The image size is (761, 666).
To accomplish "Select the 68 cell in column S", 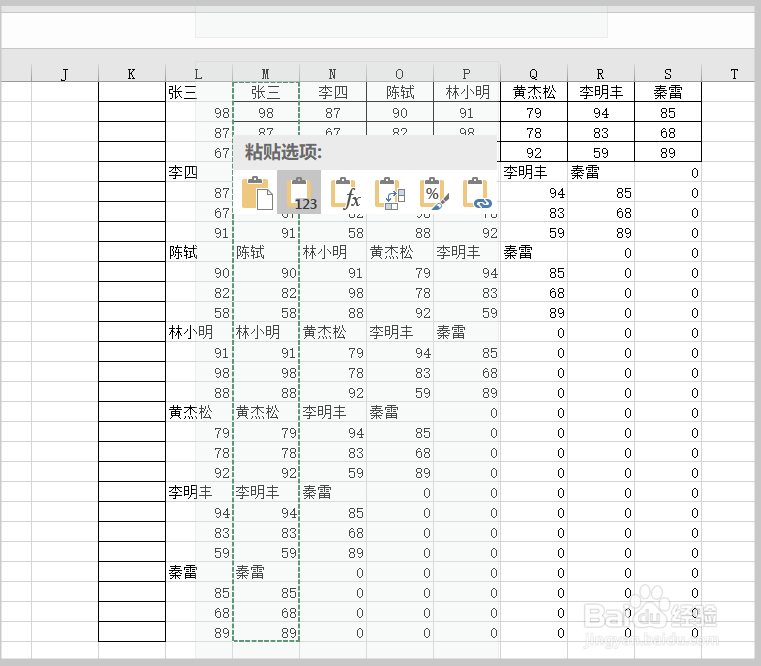I will 668,132.
